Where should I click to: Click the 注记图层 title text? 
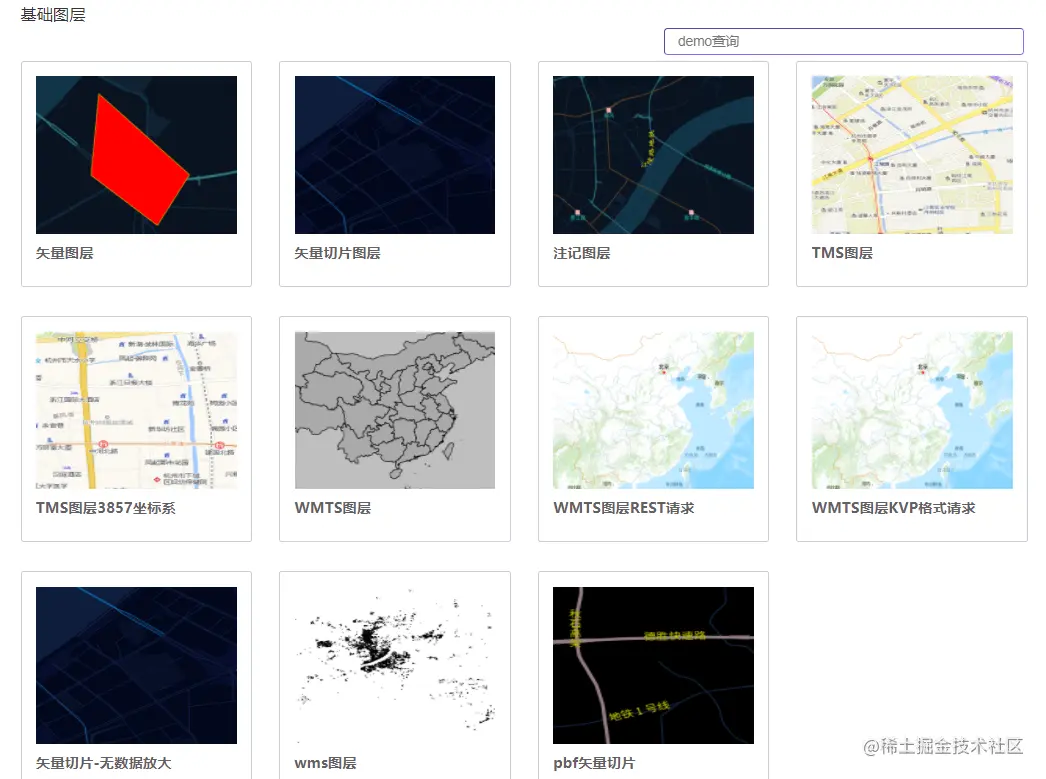[x=582, y=253]
